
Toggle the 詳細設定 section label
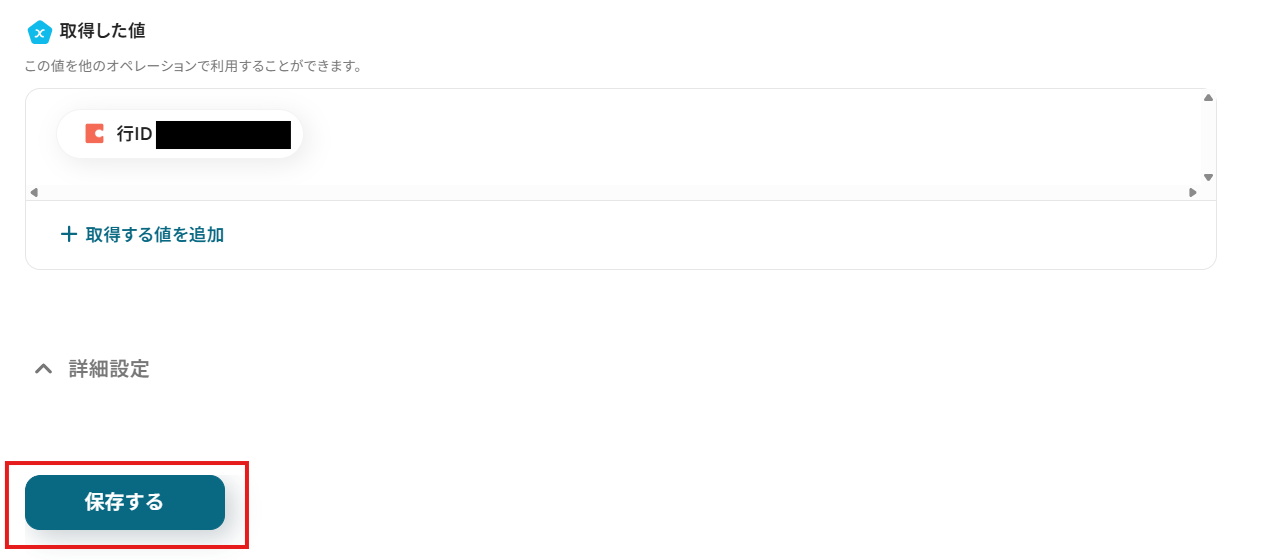(x=109, y=369)
